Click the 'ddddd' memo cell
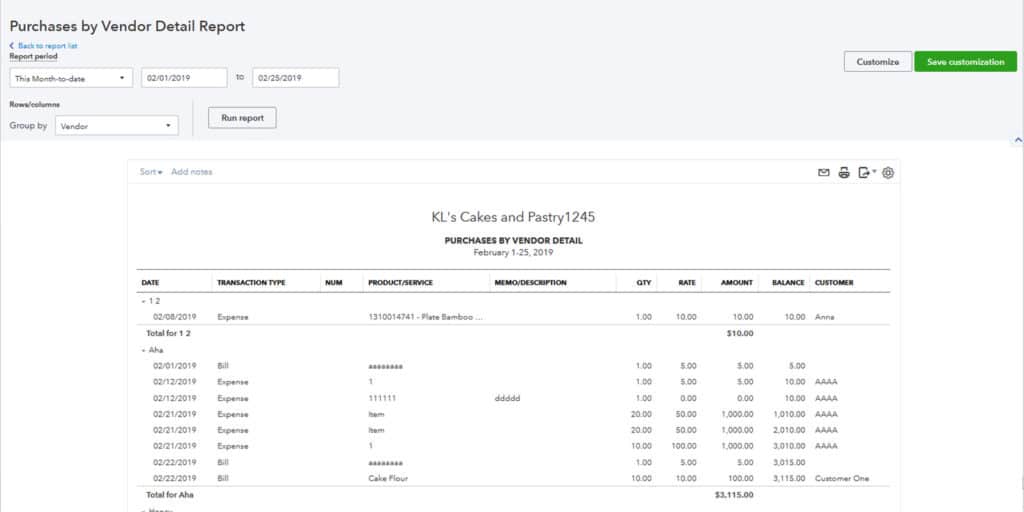Viewport: 1024px width, 512px height. [508, 398]
